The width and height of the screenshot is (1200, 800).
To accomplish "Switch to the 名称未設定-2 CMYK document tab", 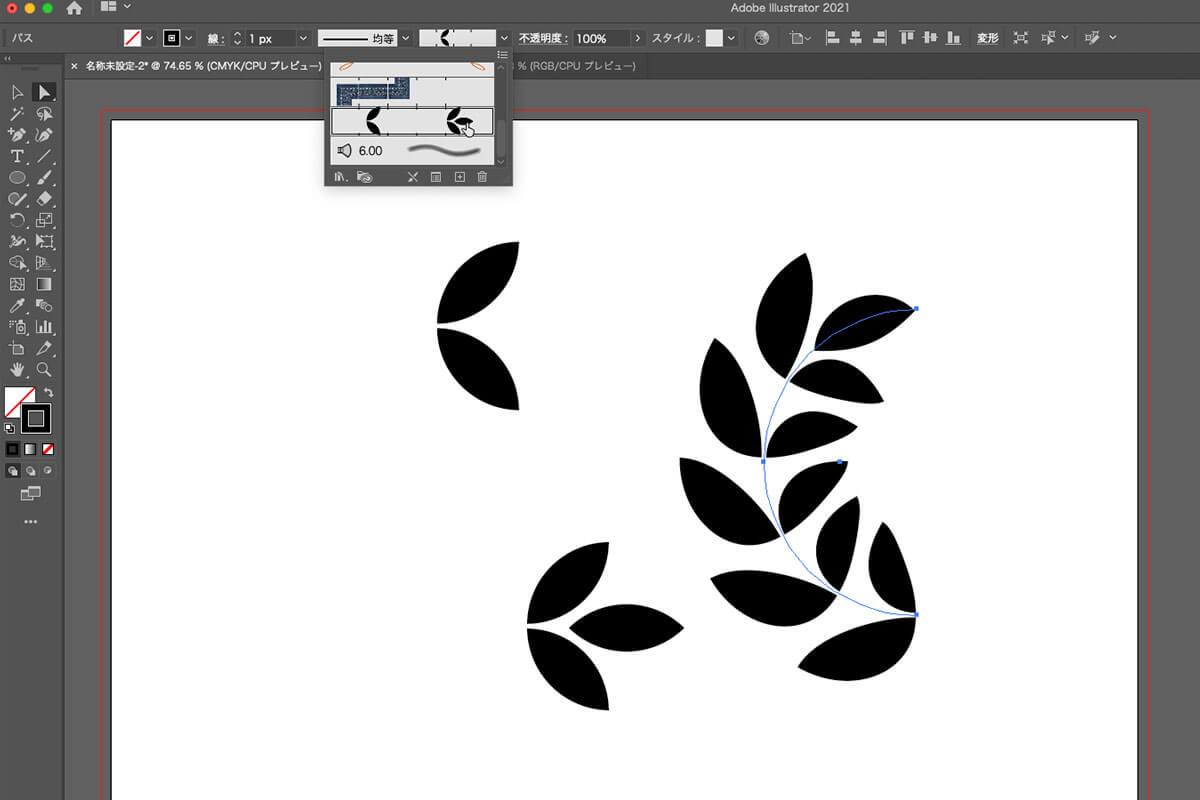I will point(190,66).
